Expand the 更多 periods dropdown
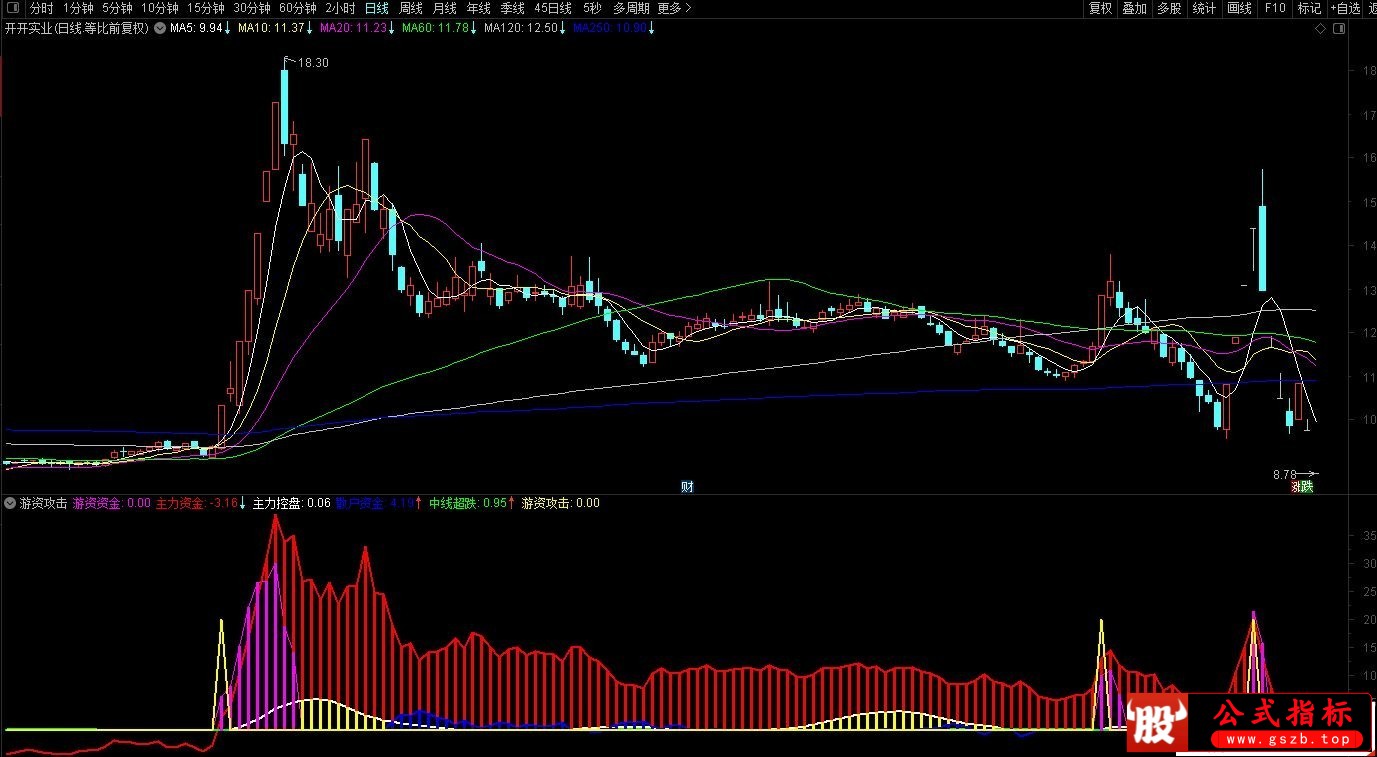 674,8
